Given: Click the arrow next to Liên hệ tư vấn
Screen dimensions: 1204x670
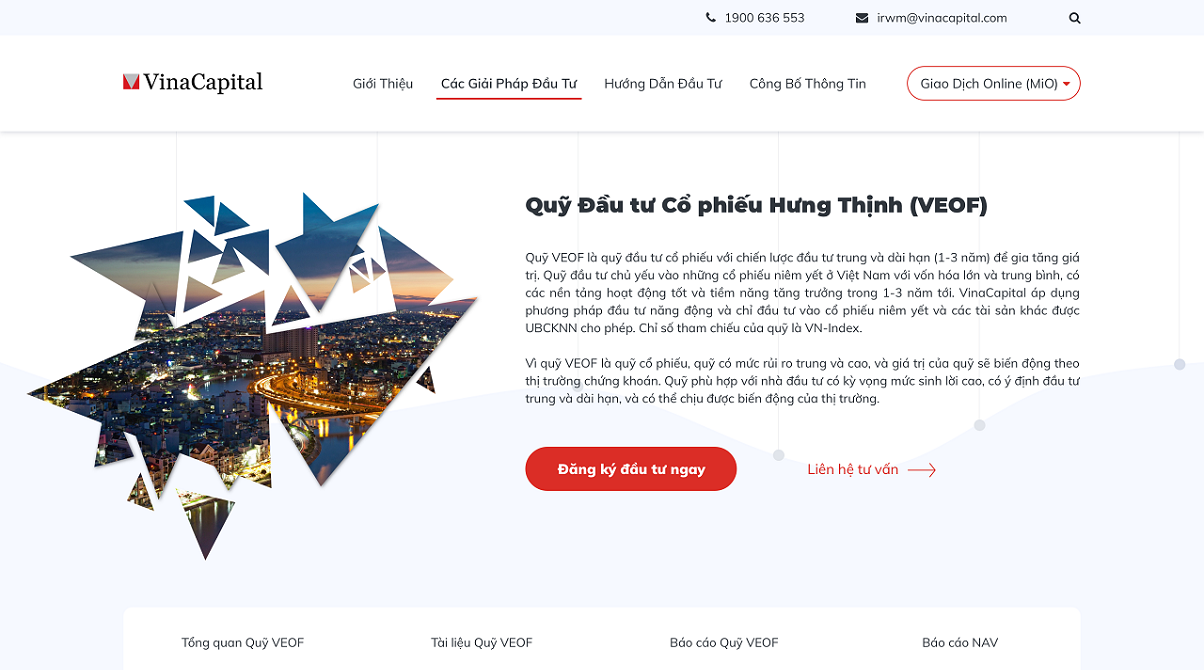Looking at the screenshot, I should (922, 470).
